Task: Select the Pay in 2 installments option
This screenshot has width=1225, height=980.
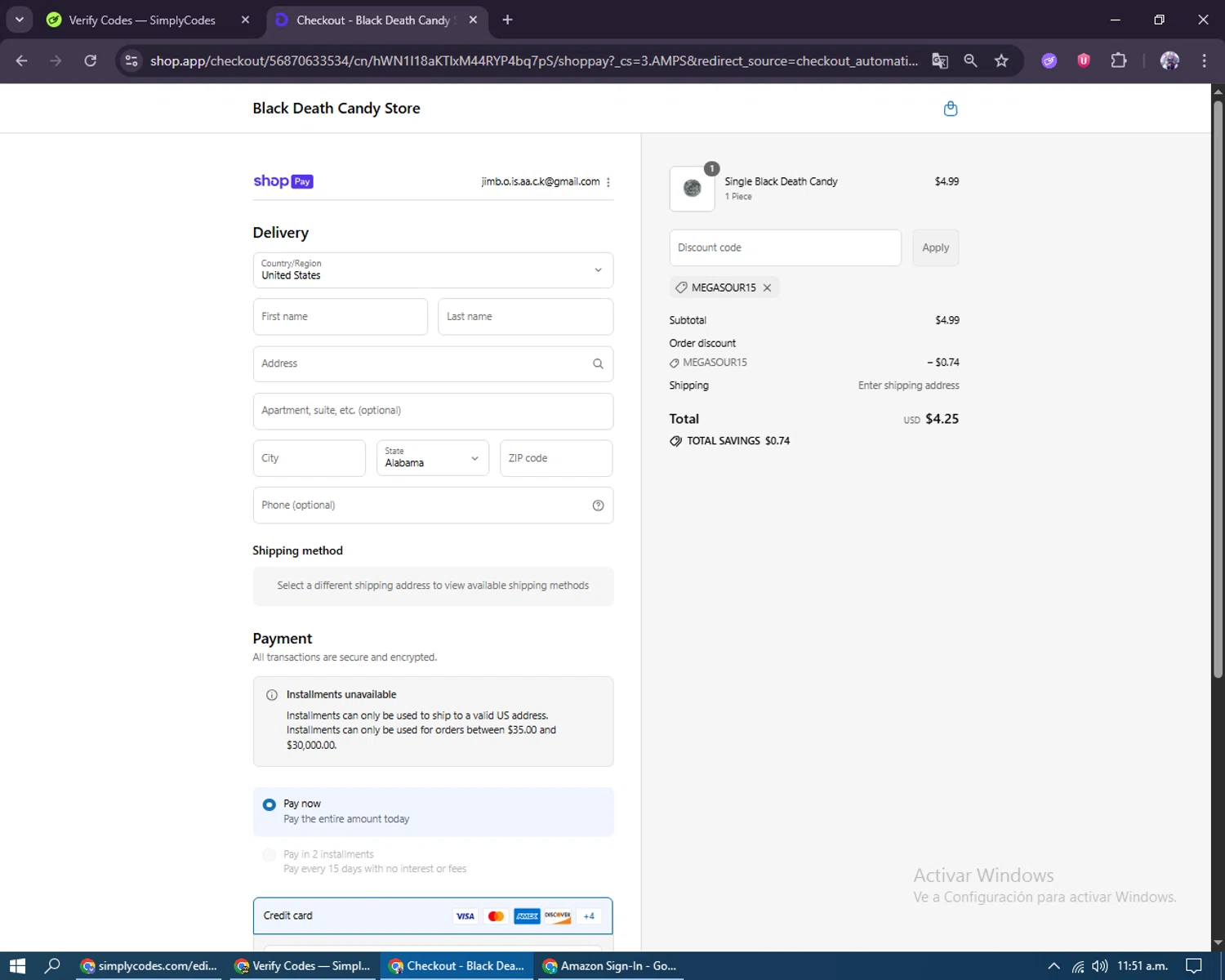Action: 269,855
